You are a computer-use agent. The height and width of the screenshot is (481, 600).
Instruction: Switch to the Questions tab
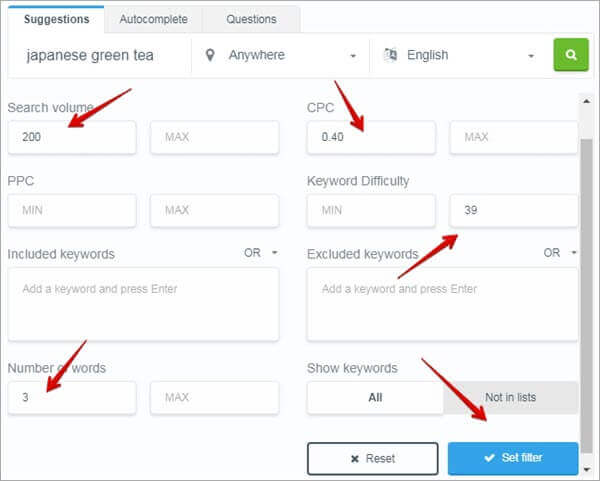(x=251, y=18)
